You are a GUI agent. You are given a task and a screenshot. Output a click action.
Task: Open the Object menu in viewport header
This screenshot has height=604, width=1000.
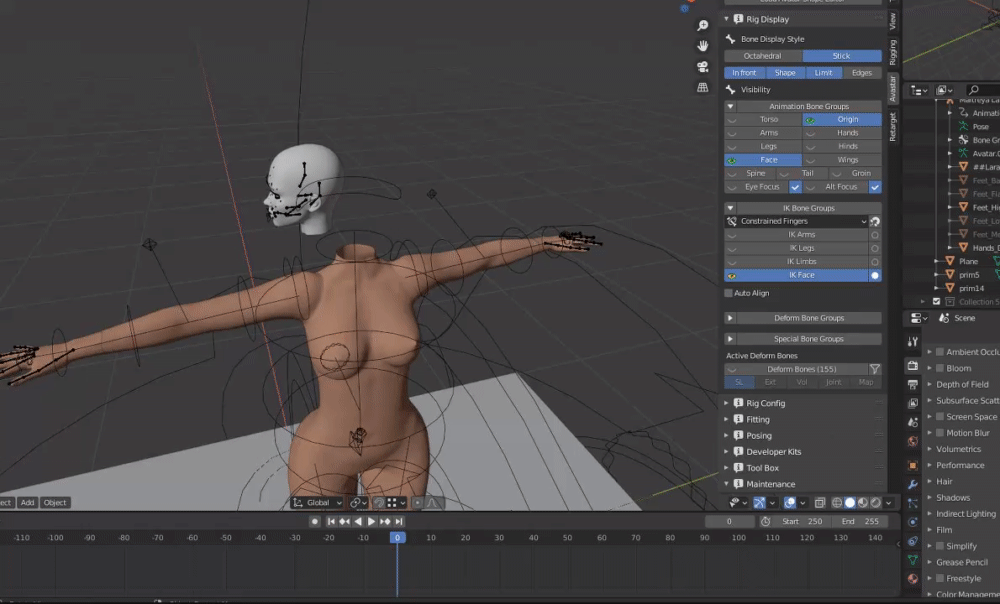55,502
